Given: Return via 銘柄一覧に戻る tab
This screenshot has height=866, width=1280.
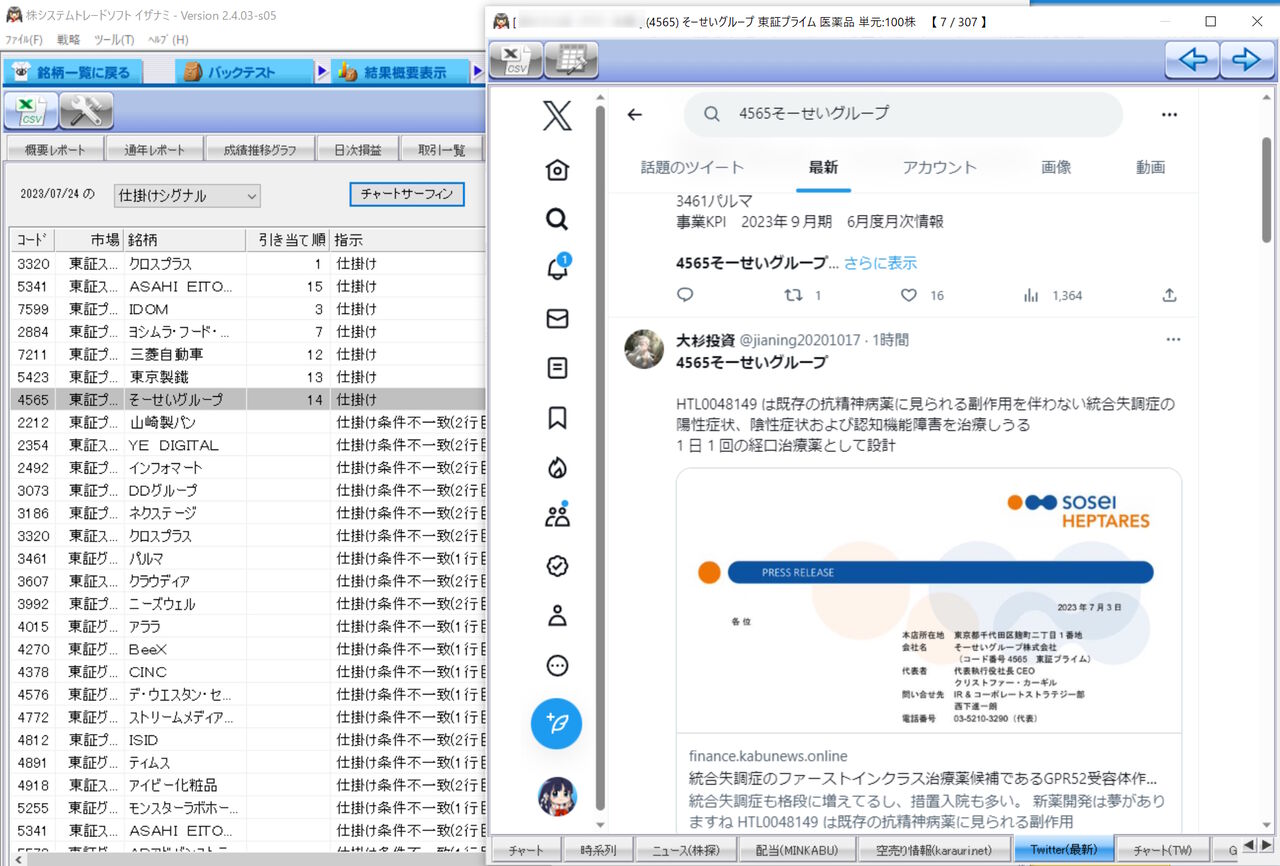Looking at the screenshot, I should click(x=72, y=72).
